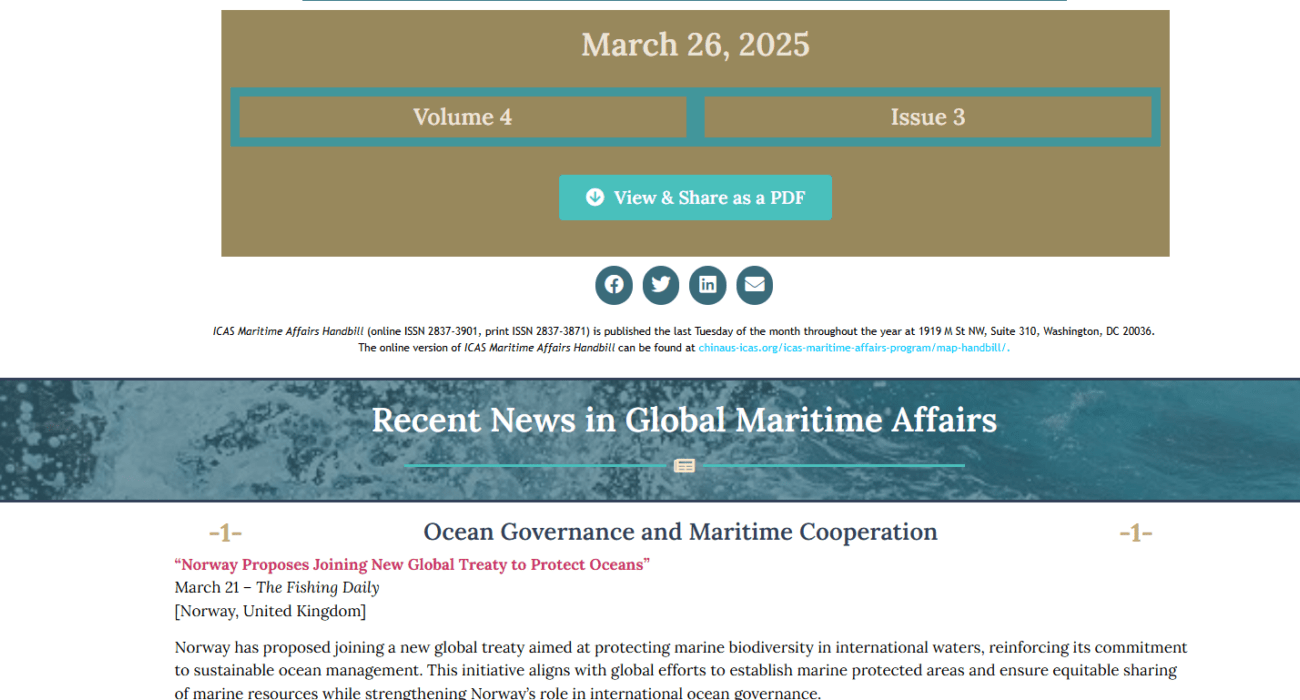The height and width of the screenshot is (700, 1300).
Task: Select the Volume 4 box
Action: [463, 117]
